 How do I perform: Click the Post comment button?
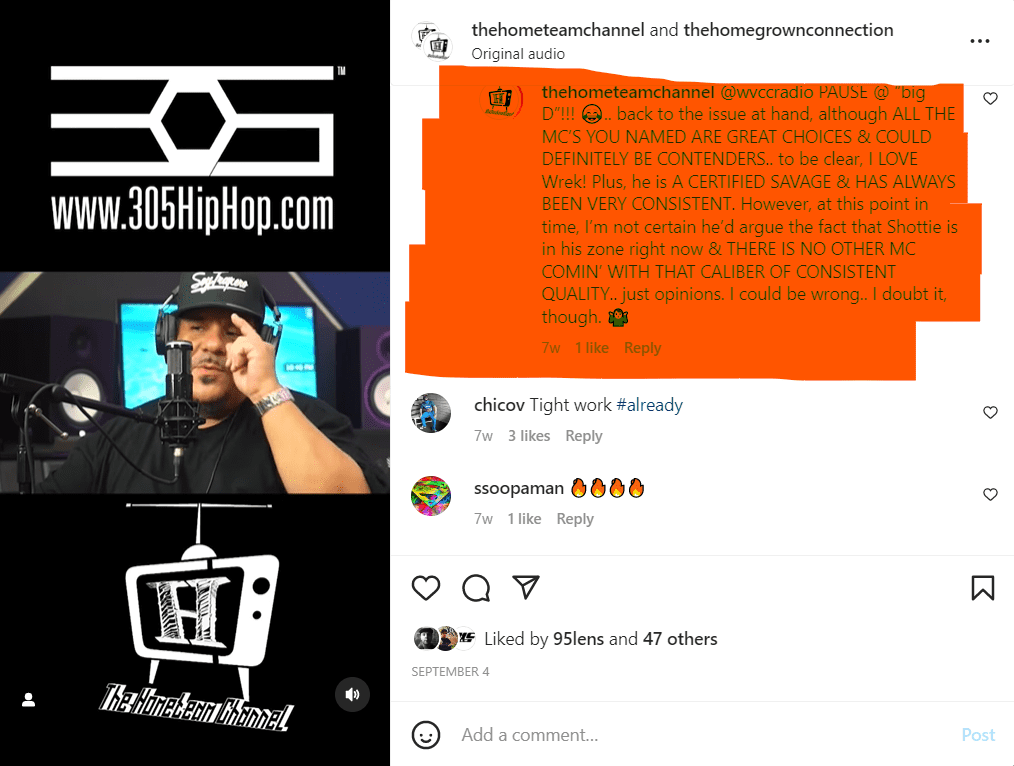point(978,735)
